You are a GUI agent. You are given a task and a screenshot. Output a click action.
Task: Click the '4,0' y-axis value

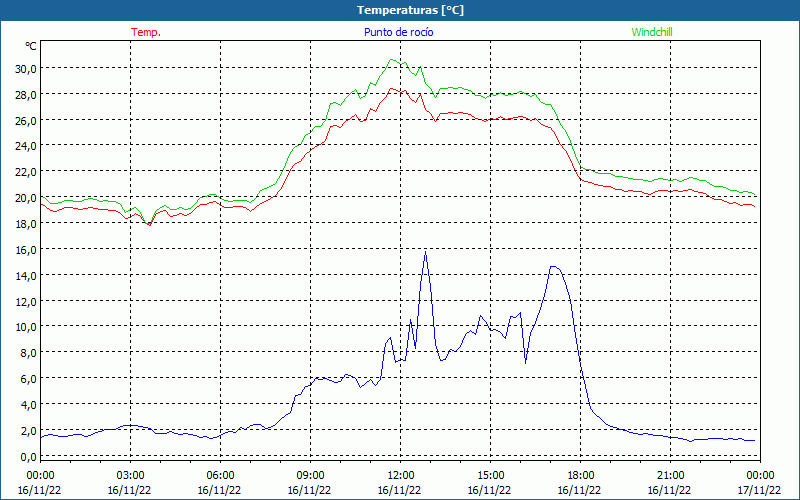point(28,405)
